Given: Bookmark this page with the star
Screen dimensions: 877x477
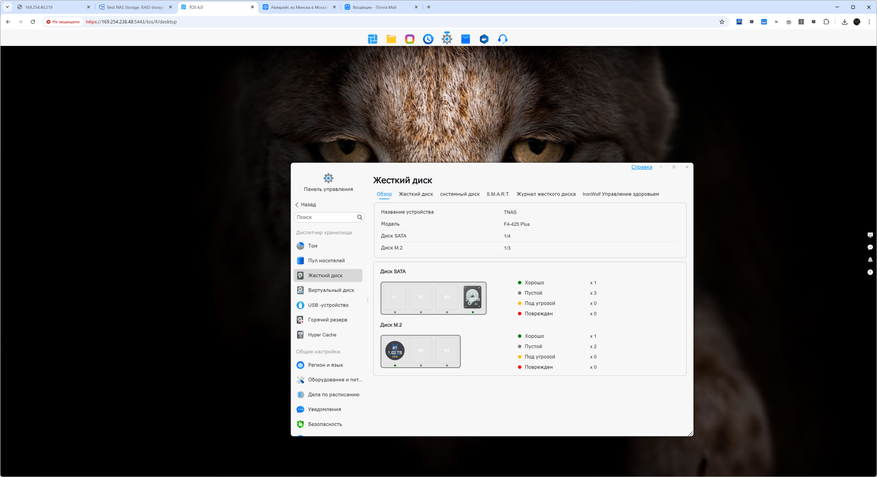Looking at the screenshot, I should click(722, 22).
